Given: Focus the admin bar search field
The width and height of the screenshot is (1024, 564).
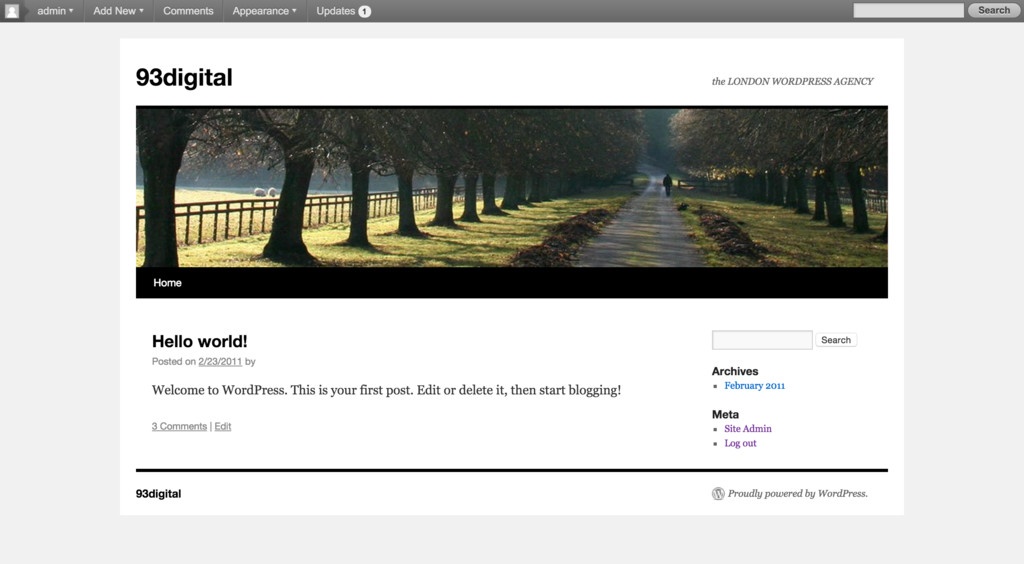Looking at the screenshot, I should coord(908,10).
